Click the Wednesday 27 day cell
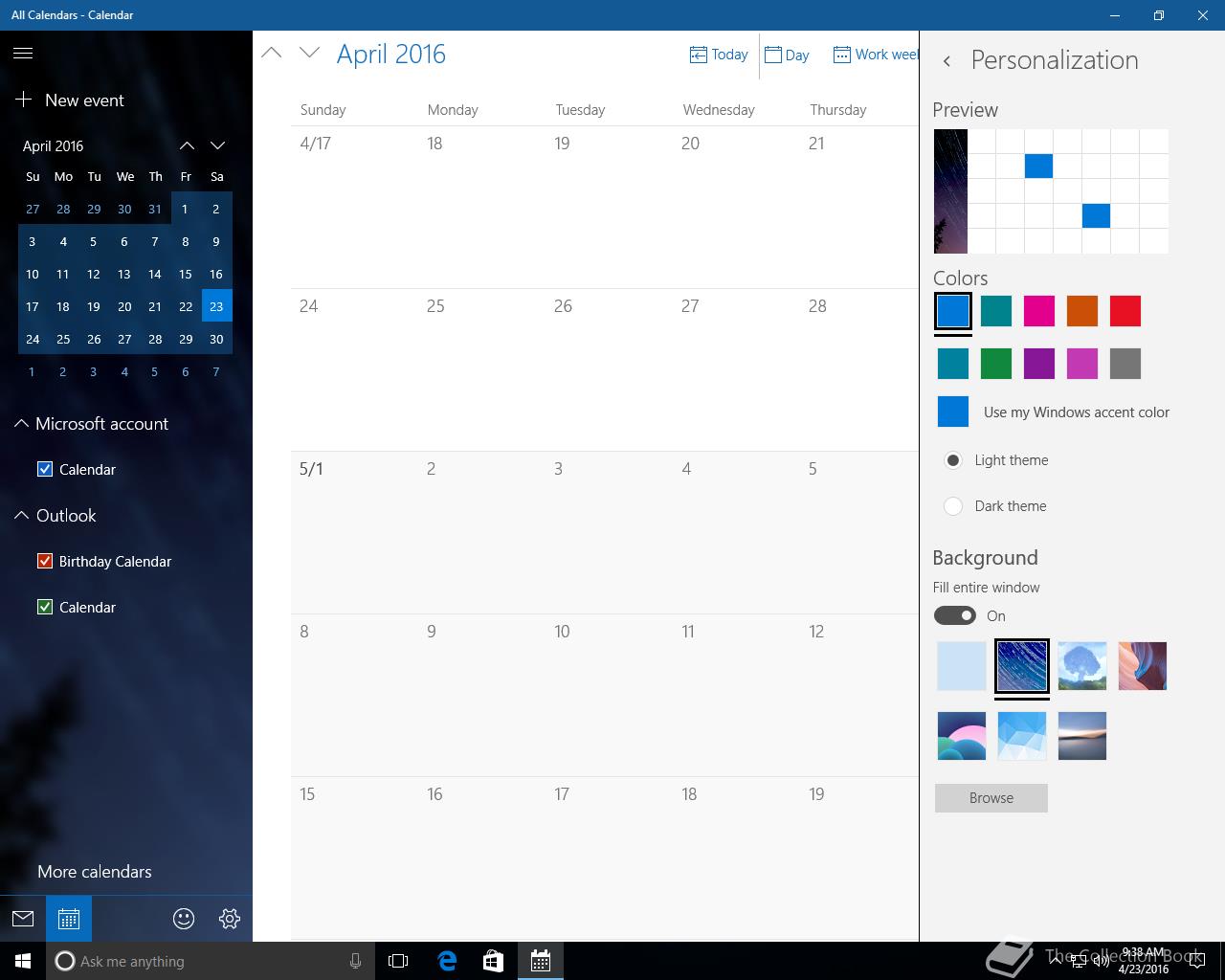Screen dimensions: 1225x980 click(737, 369)
